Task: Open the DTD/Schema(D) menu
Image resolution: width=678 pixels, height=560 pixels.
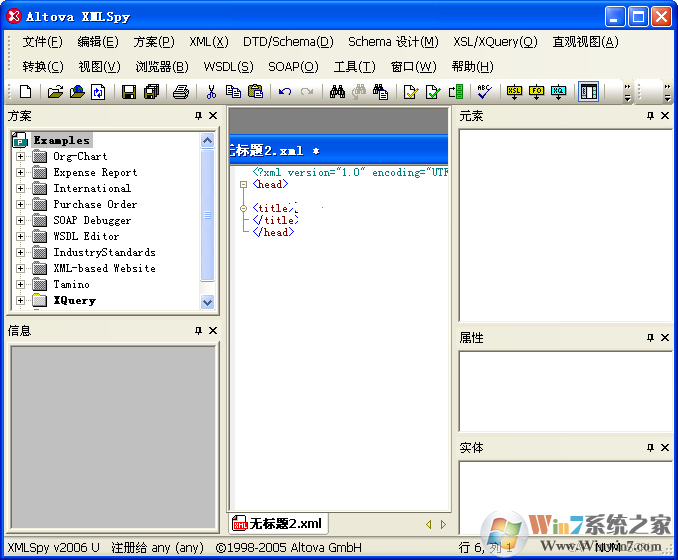Action: [x=288, y=42]
